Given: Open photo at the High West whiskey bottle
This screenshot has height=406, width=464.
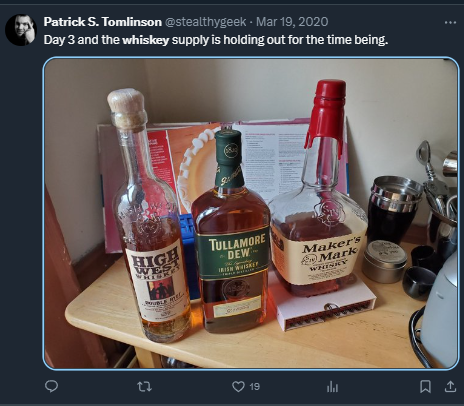Looking at the screenshot, I should point(148,216).
